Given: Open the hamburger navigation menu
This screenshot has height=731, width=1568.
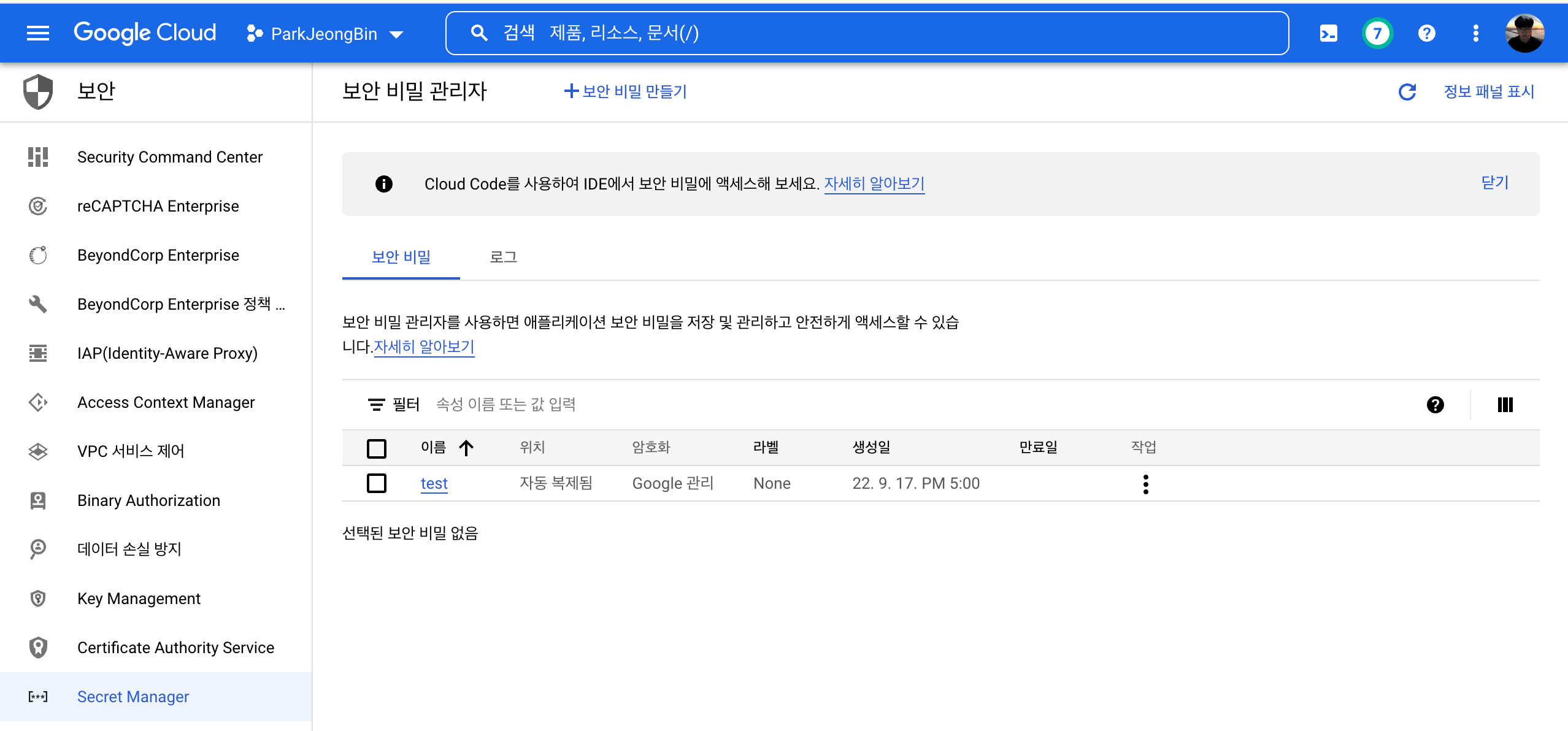Looking at the screenshot, I should point(38,33).
